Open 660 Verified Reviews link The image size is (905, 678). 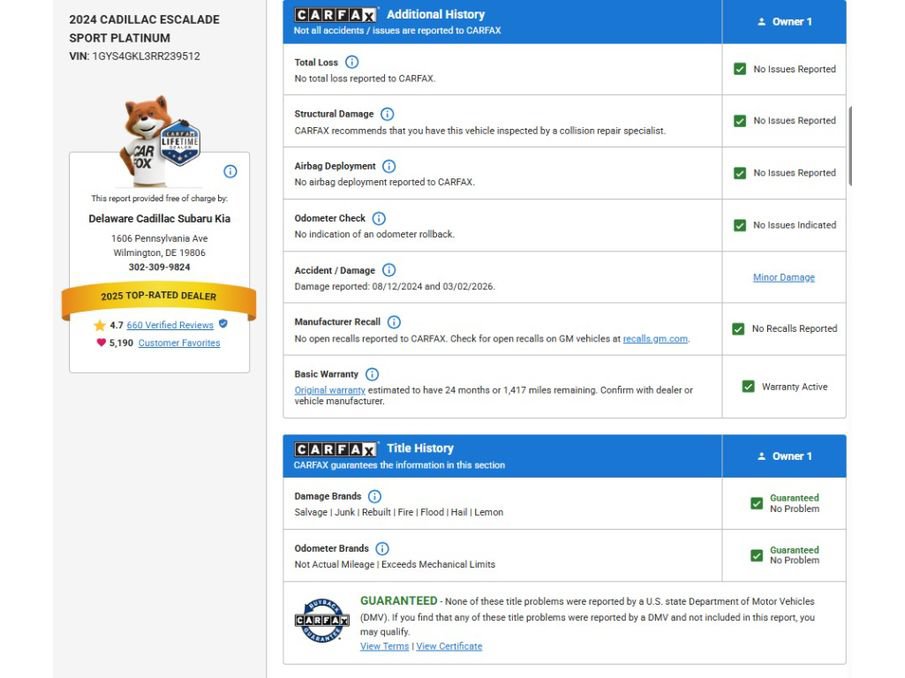click(170, 325)
